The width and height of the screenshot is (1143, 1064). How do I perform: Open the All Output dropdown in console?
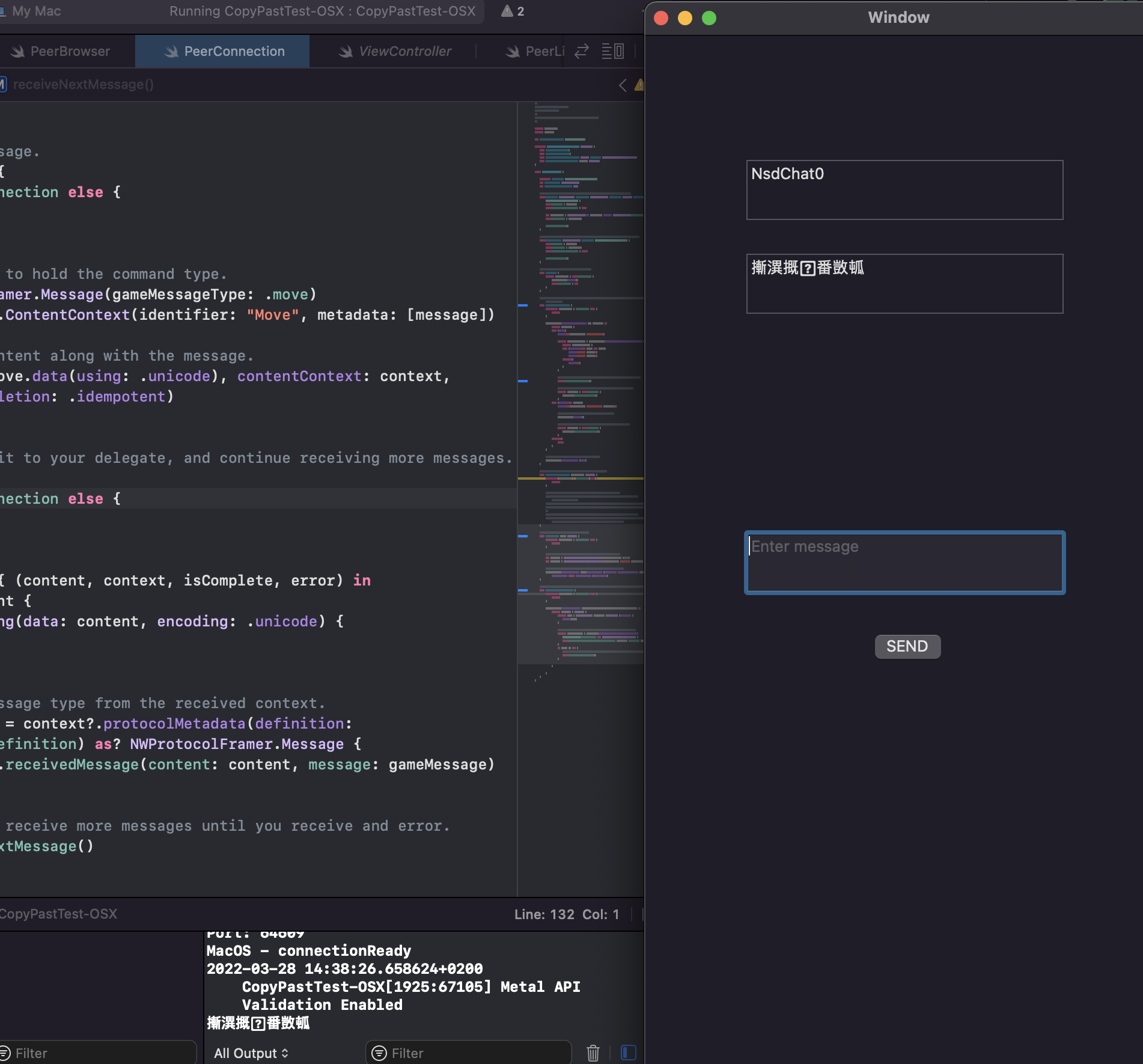coord(251,1053)
